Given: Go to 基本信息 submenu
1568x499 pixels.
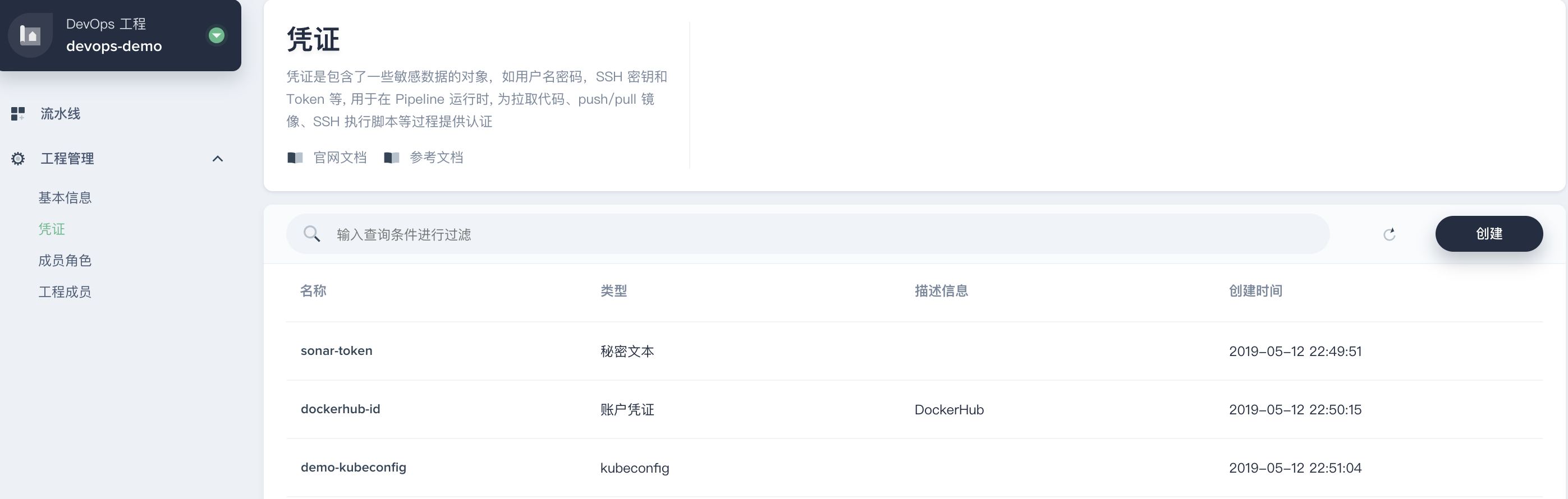Looking at the screenshot, I should 65,197.
